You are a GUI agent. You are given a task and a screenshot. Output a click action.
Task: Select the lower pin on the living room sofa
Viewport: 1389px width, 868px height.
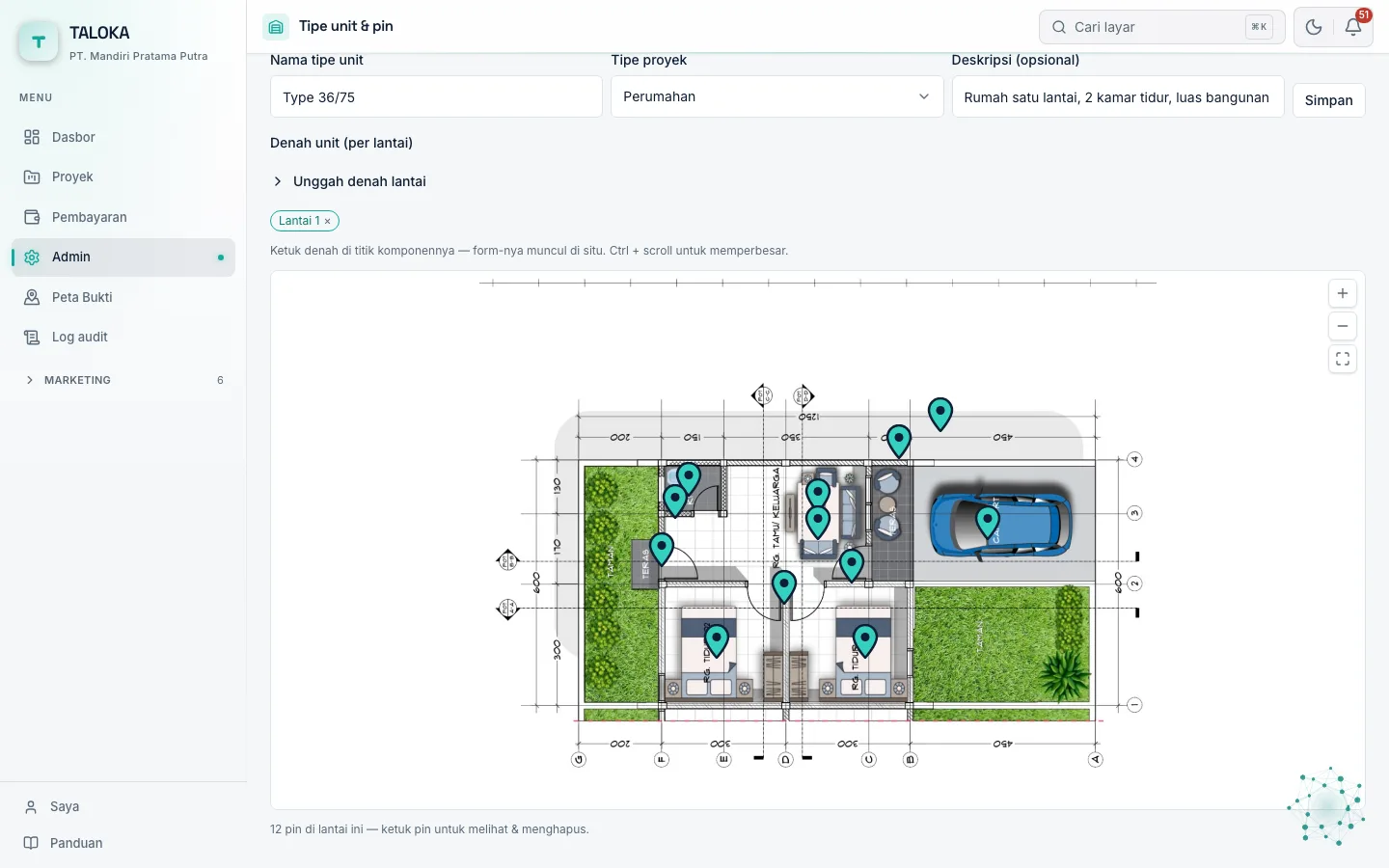[817, 521]
